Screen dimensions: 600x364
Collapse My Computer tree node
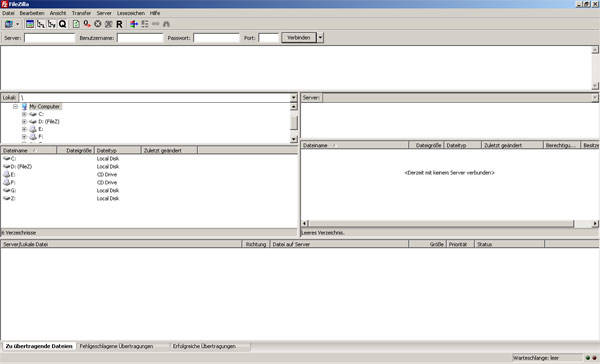[x=15, y=106]
